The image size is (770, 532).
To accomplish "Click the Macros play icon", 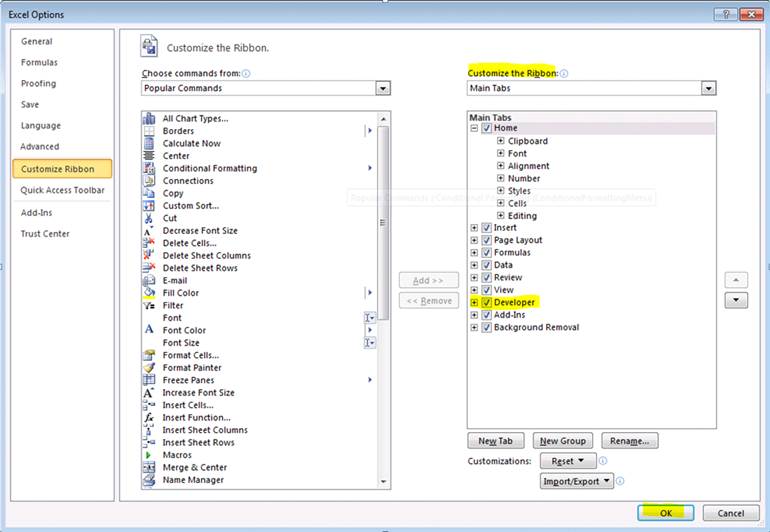I will tap(149, 455).
